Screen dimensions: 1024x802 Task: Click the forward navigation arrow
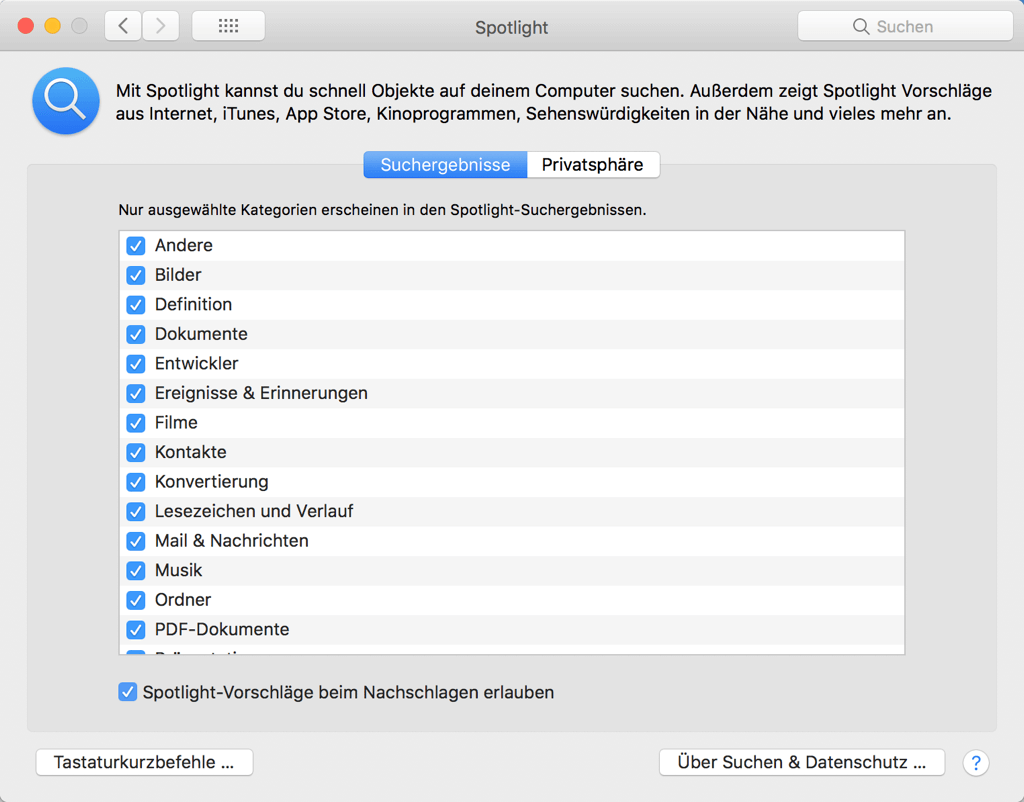(x=161, y=26)
